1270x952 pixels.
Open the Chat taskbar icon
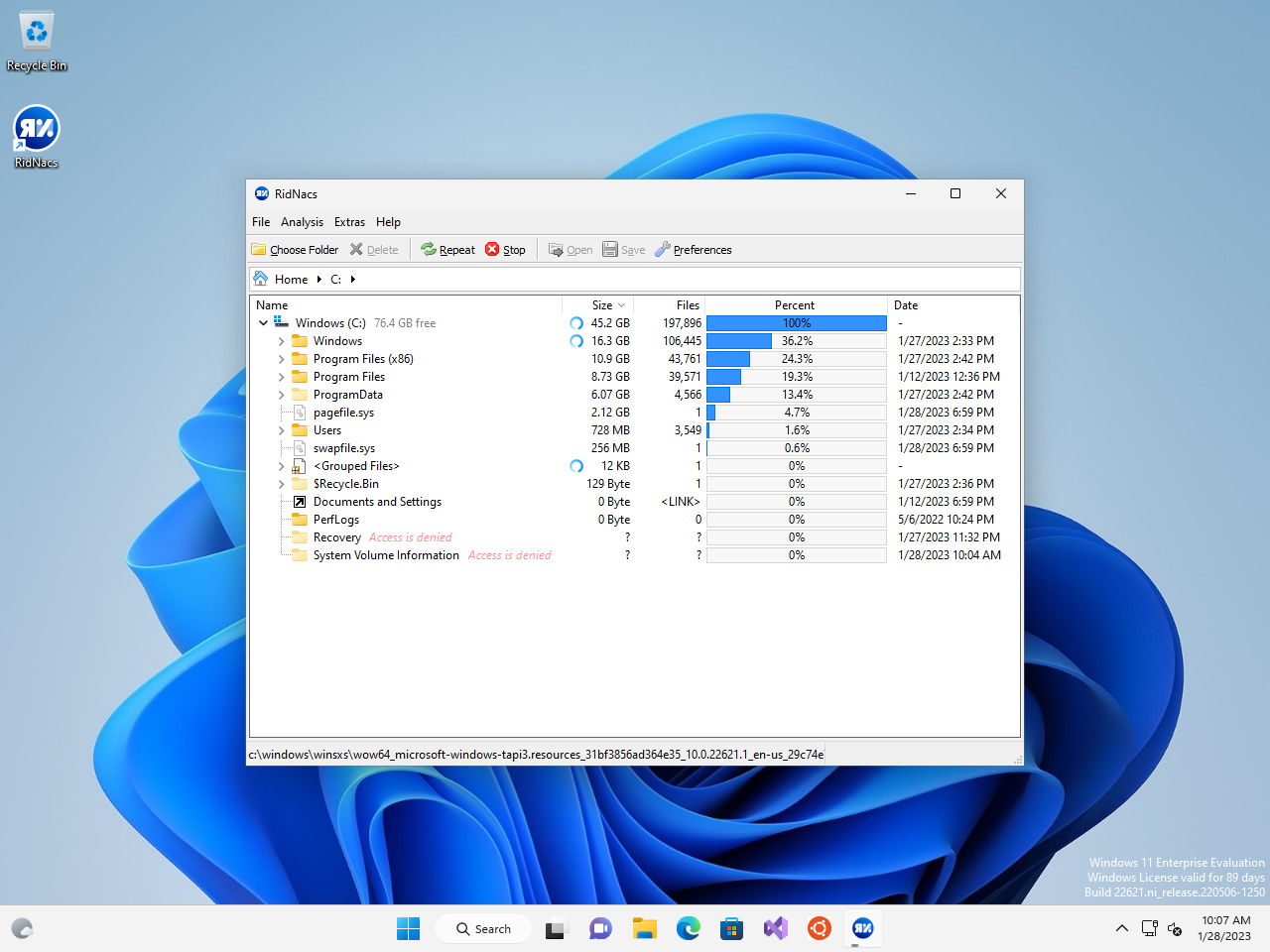[x=600, y=928]
